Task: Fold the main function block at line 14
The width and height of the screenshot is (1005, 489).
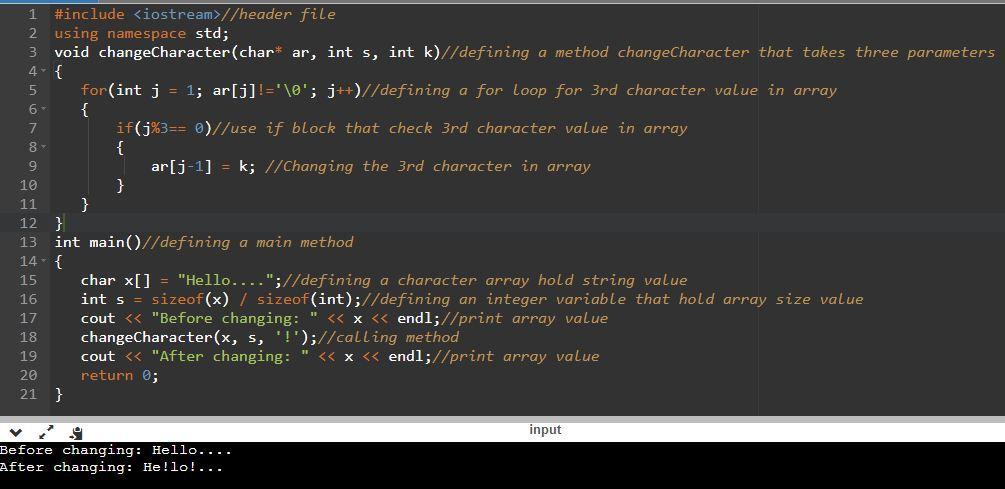Action: [x=44, y=261]
